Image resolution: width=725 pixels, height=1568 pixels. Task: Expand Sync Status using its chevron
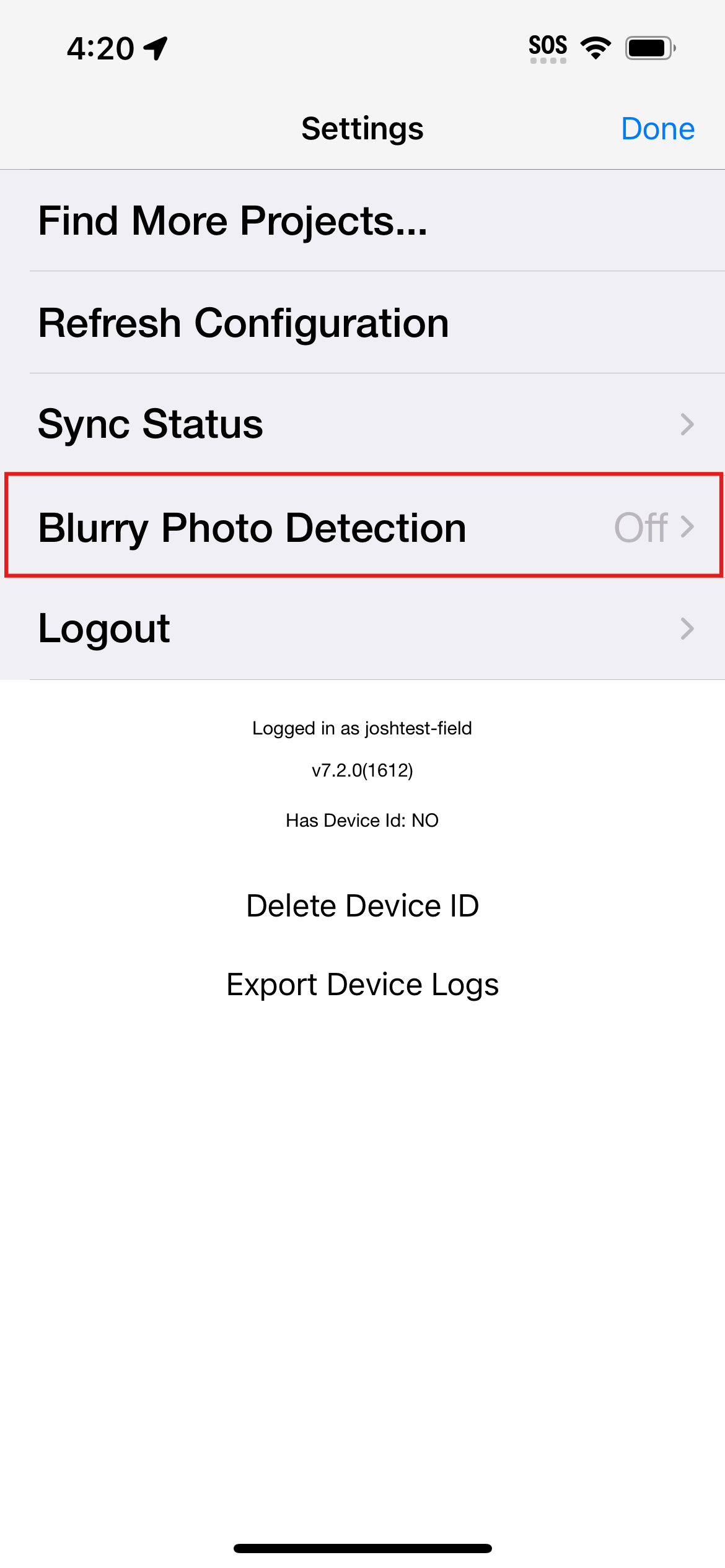point(687,424)
